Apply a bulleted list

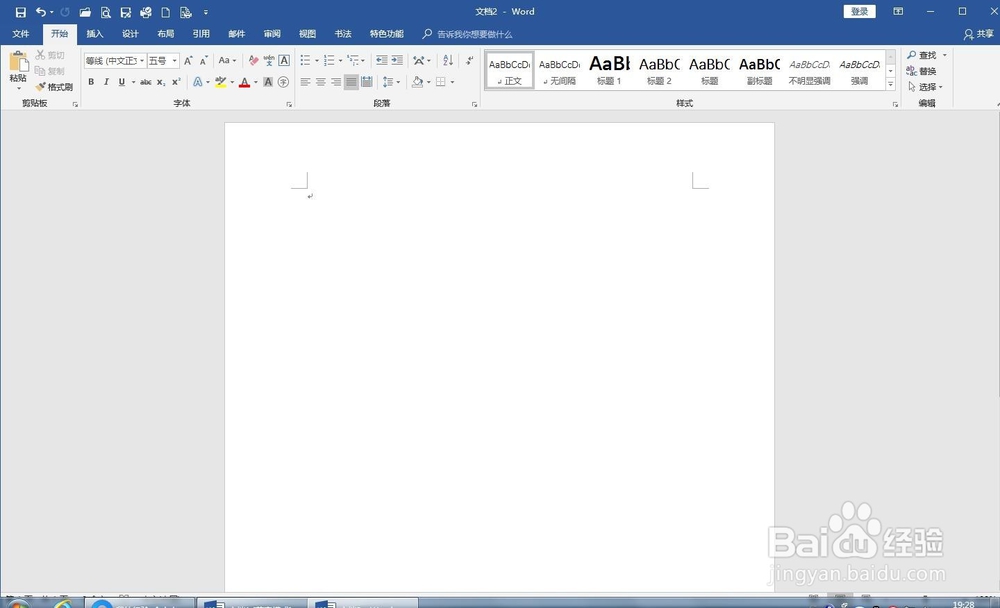305,61
